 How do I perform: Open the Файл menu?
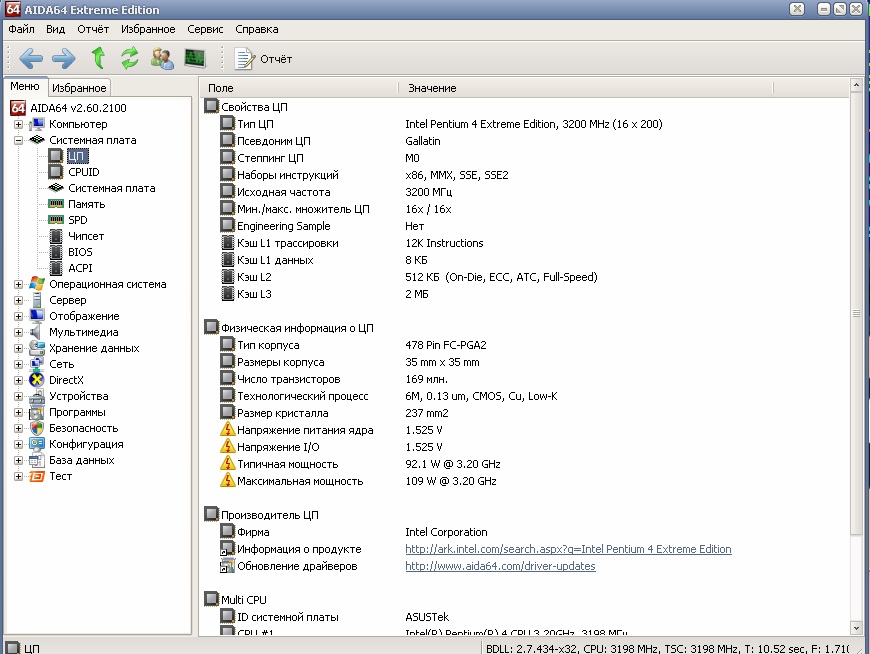click(x=22, y=29)
